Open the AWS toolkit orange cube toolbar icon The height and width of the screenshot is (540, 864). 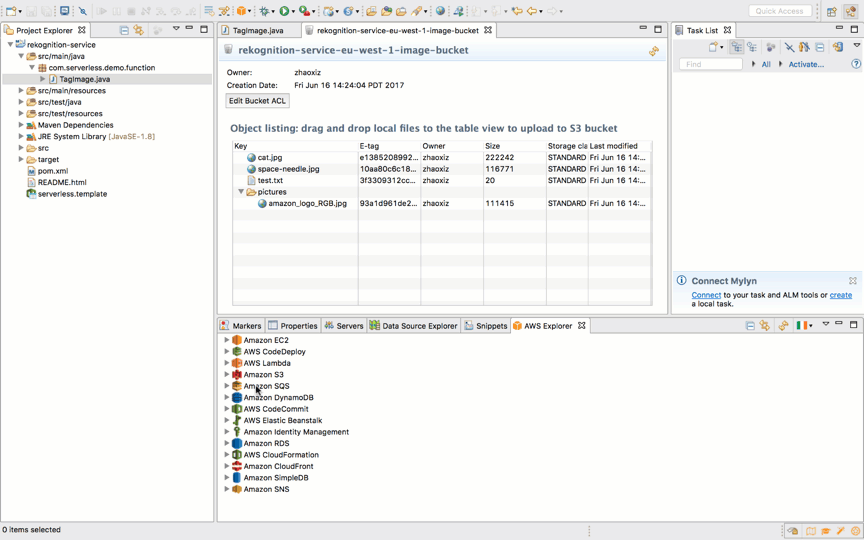click(241, 10)
